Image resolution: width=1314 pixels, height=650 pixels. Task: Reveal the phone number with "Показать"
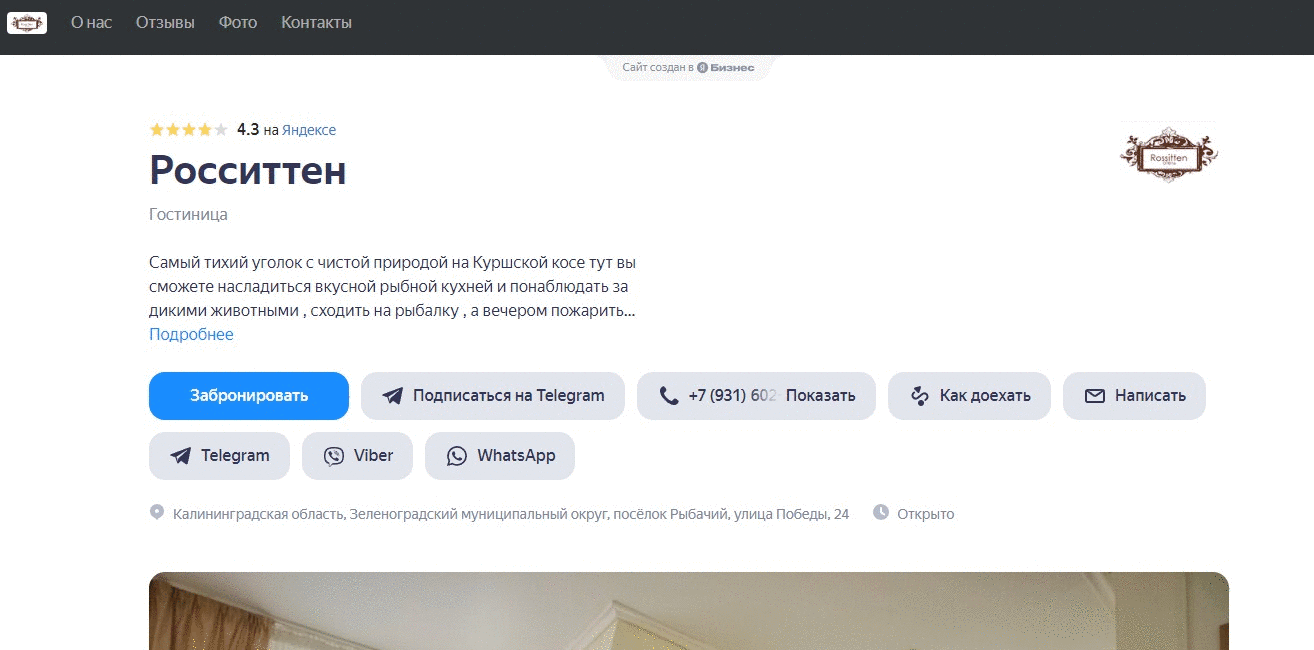821,396
